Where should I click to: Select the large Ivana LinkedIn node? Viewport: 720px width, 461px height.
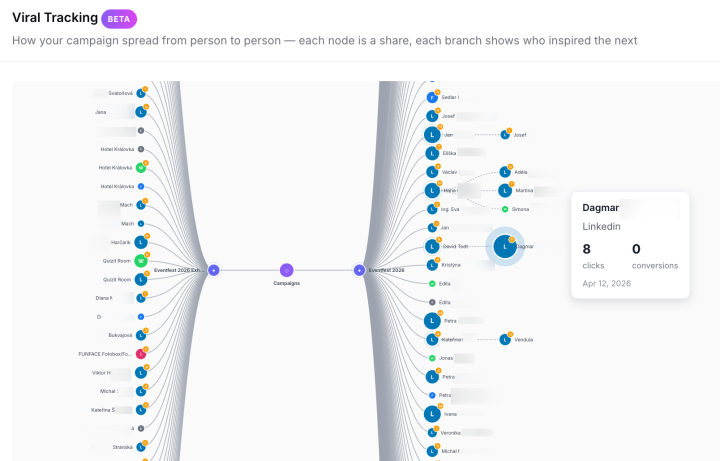pos(432,414)
